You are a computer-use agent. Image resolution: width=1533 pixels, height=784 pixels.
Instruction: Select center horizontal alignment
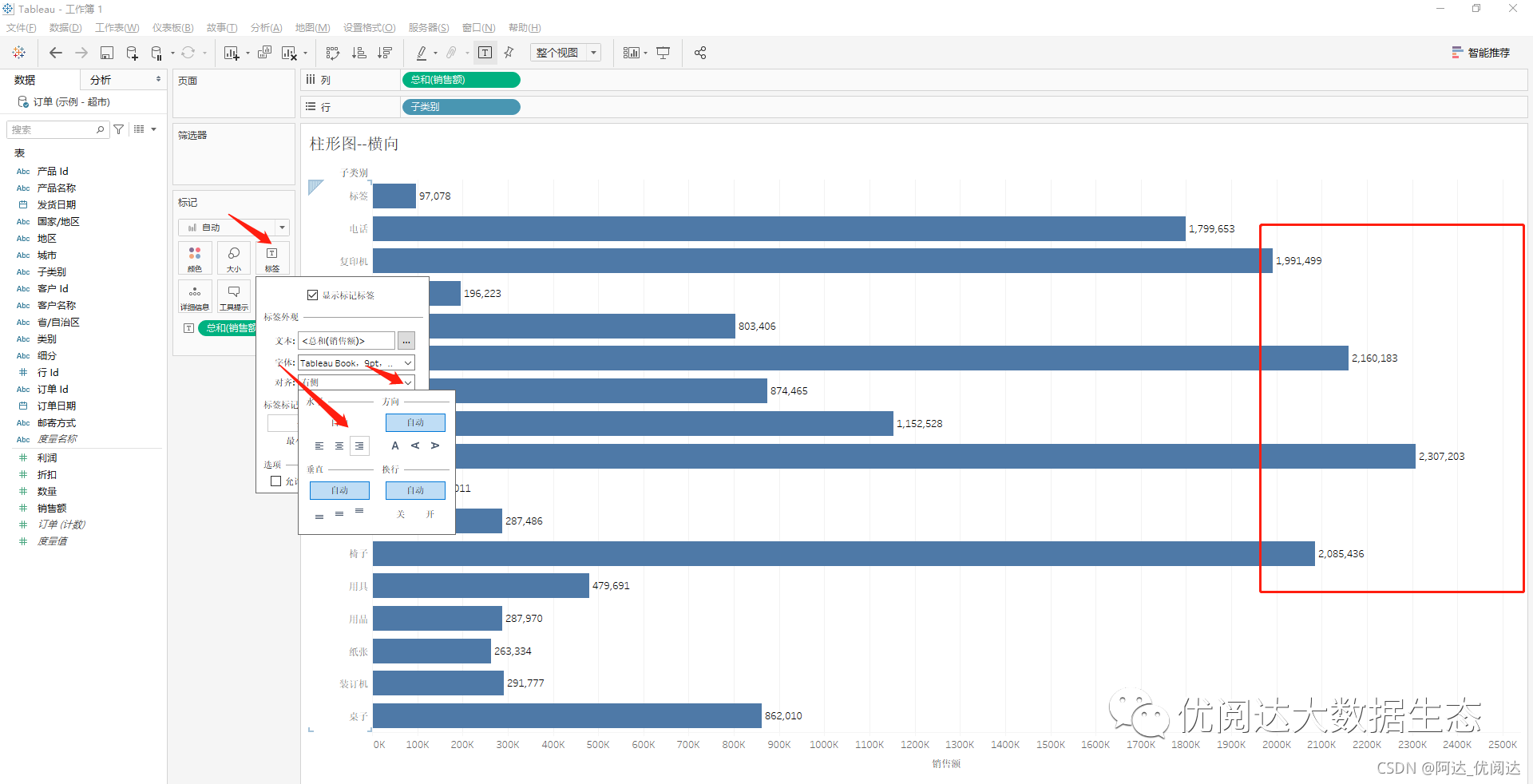click(339, 446)
